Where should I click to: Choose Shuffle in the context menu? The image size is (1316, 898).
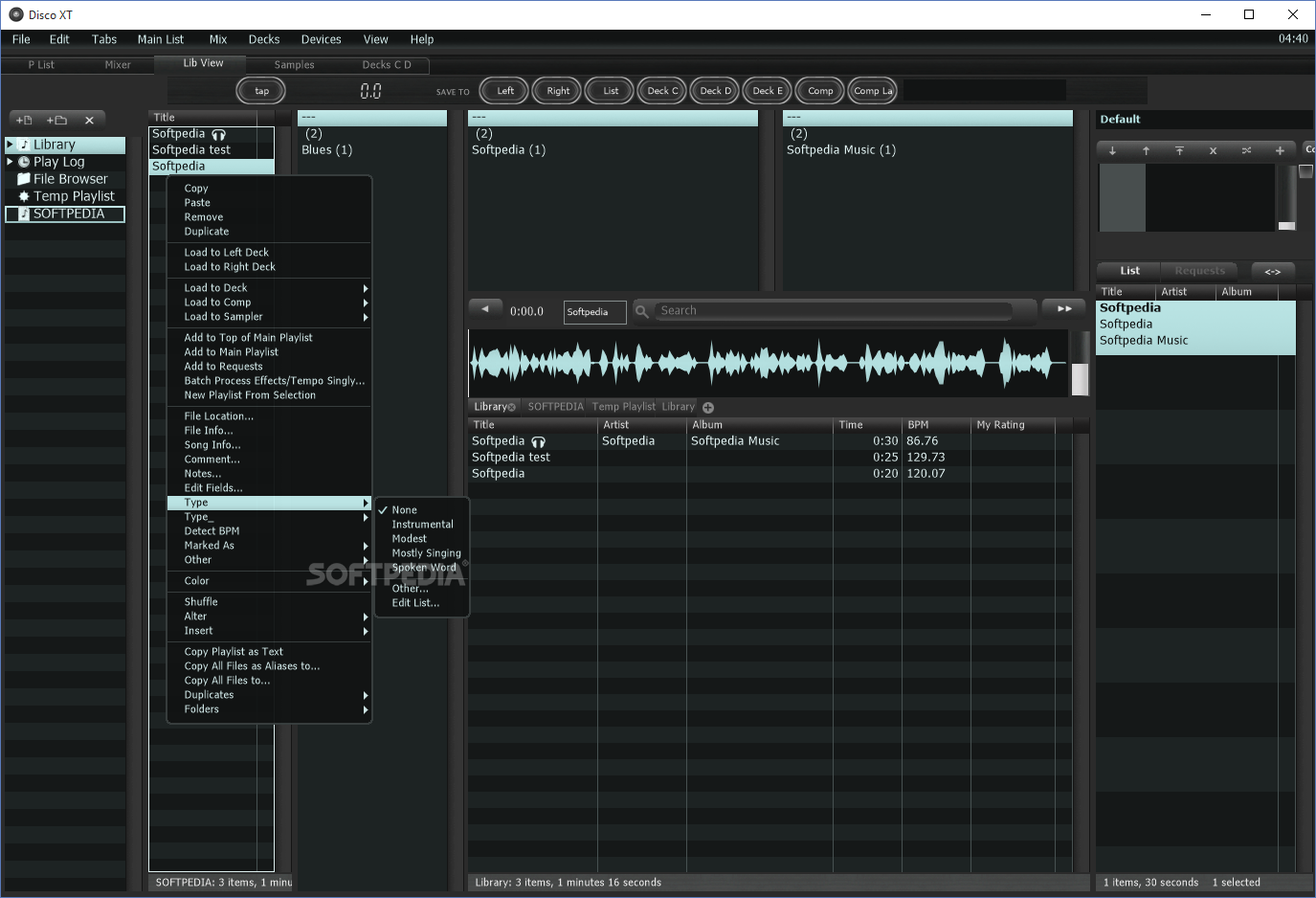[x=269, y=602]
